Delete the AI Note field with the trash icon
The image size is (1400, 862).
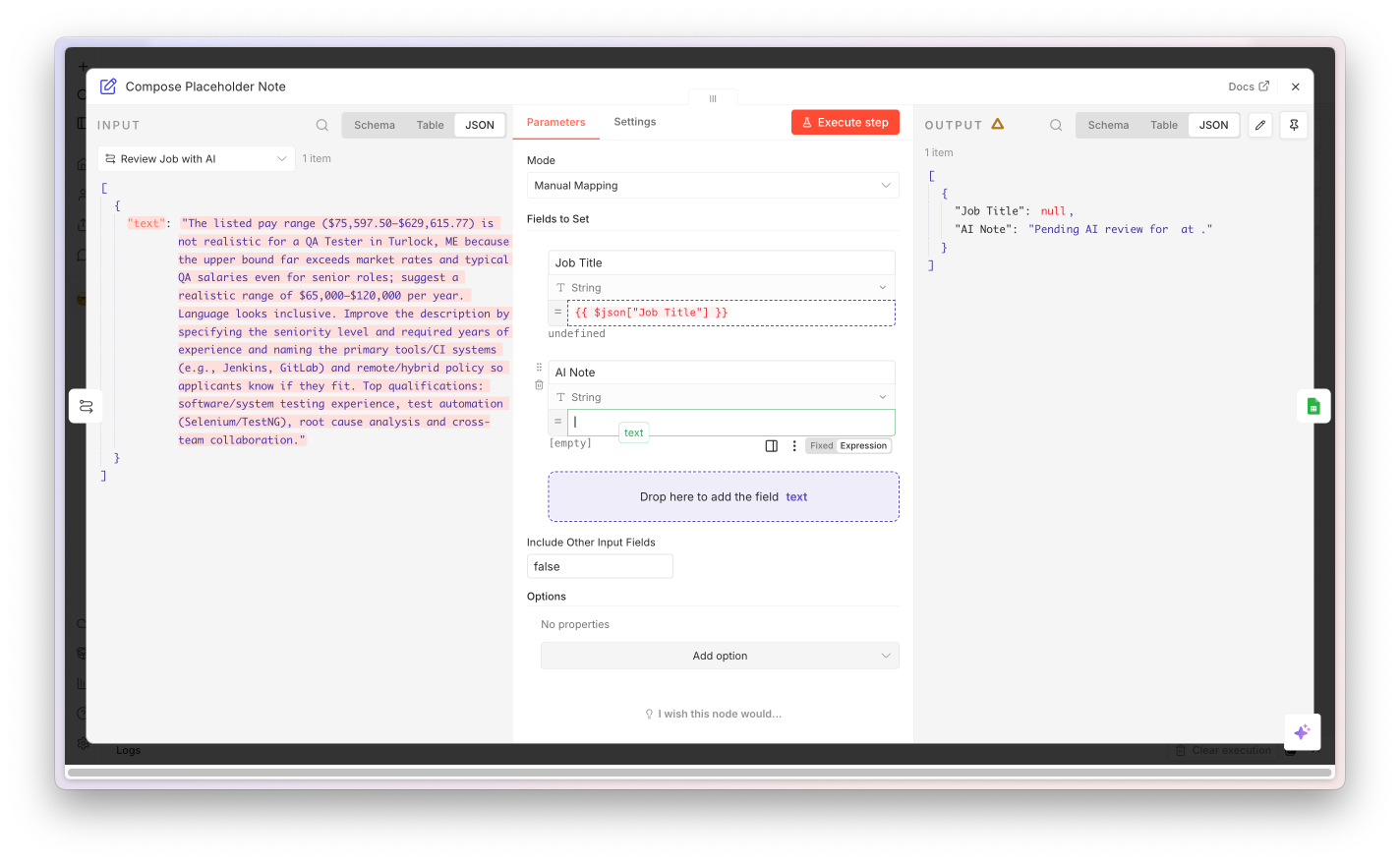coord(539,385)
